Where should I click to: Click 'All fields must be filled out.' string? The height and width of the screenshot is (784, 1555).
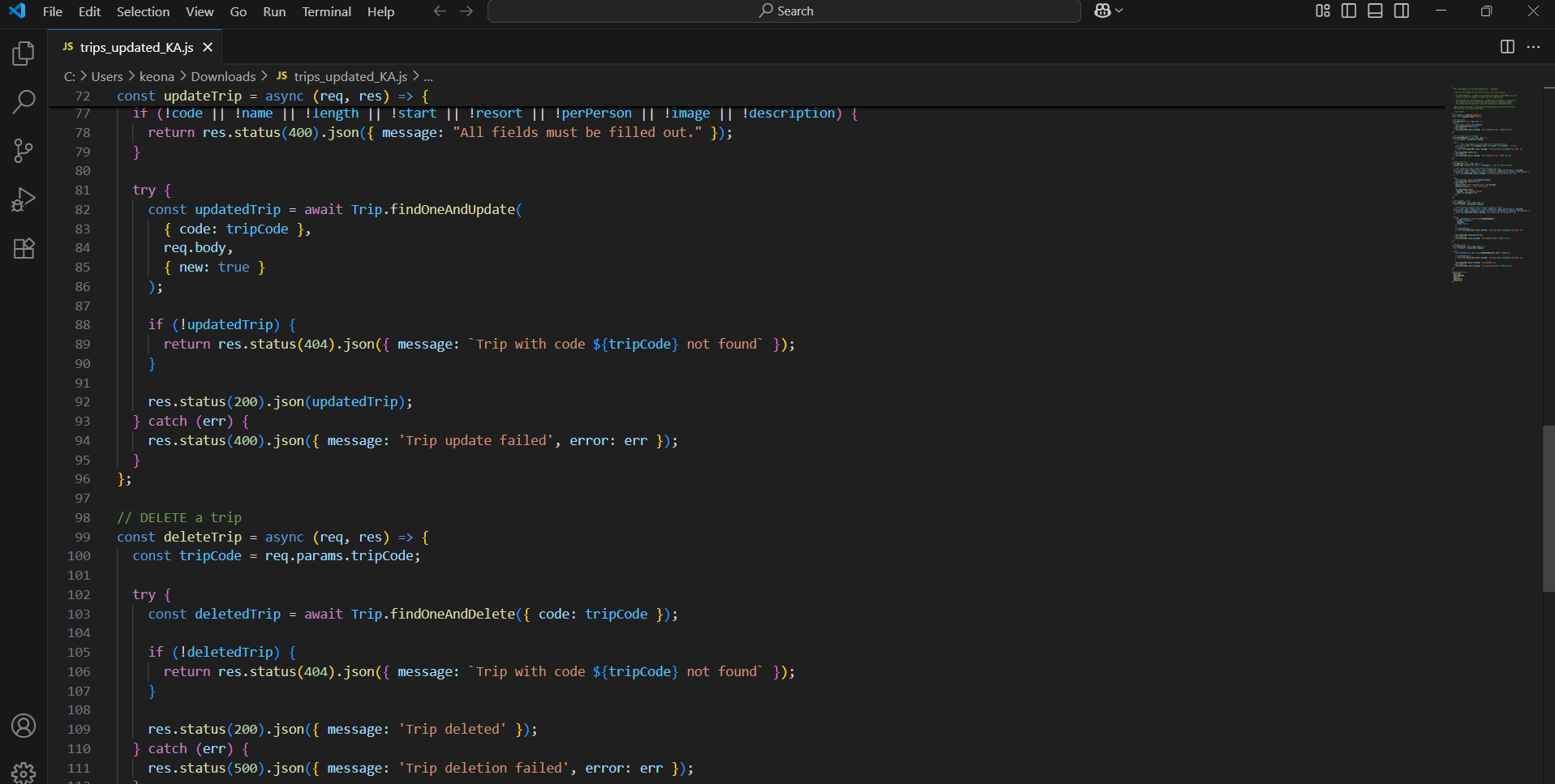[x=578, y=132]
